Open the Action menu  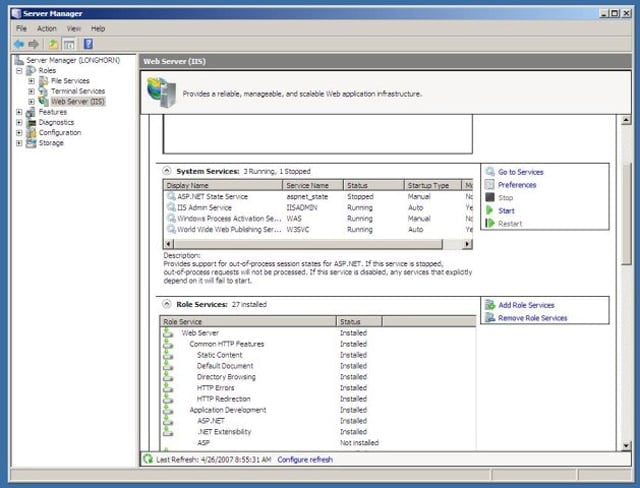point(47,29)
